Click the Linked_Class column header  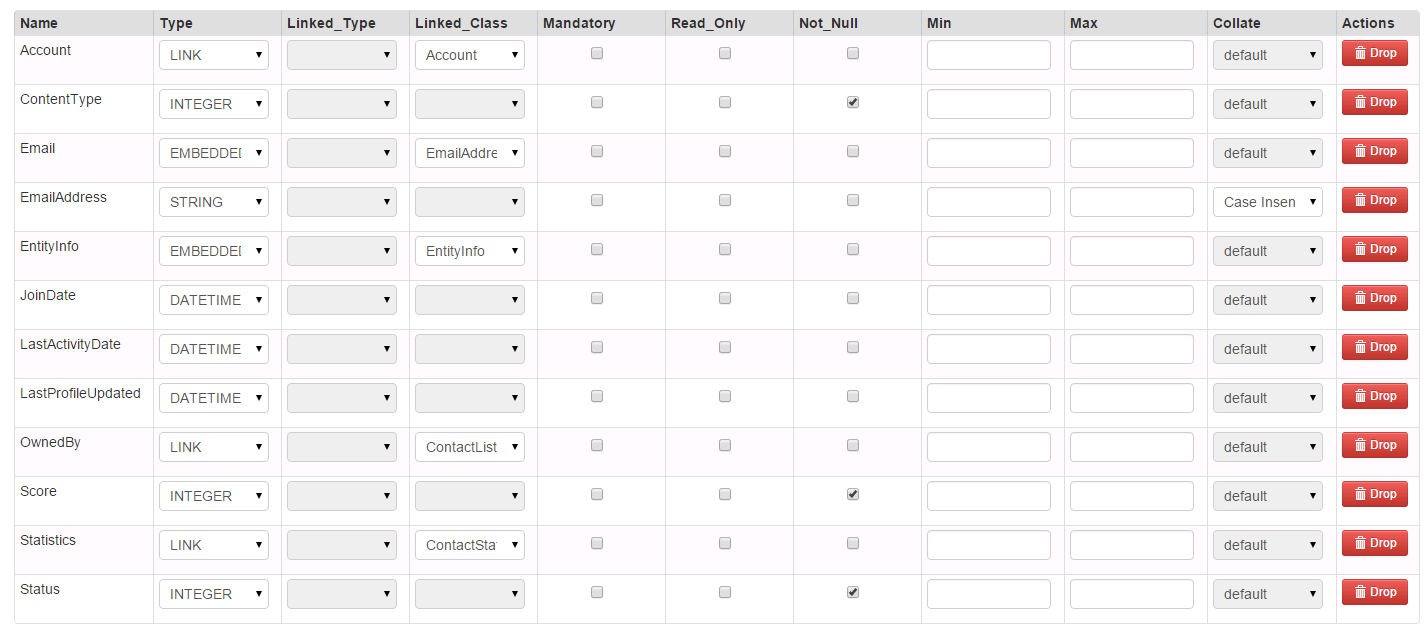click(x=461, y=23)
